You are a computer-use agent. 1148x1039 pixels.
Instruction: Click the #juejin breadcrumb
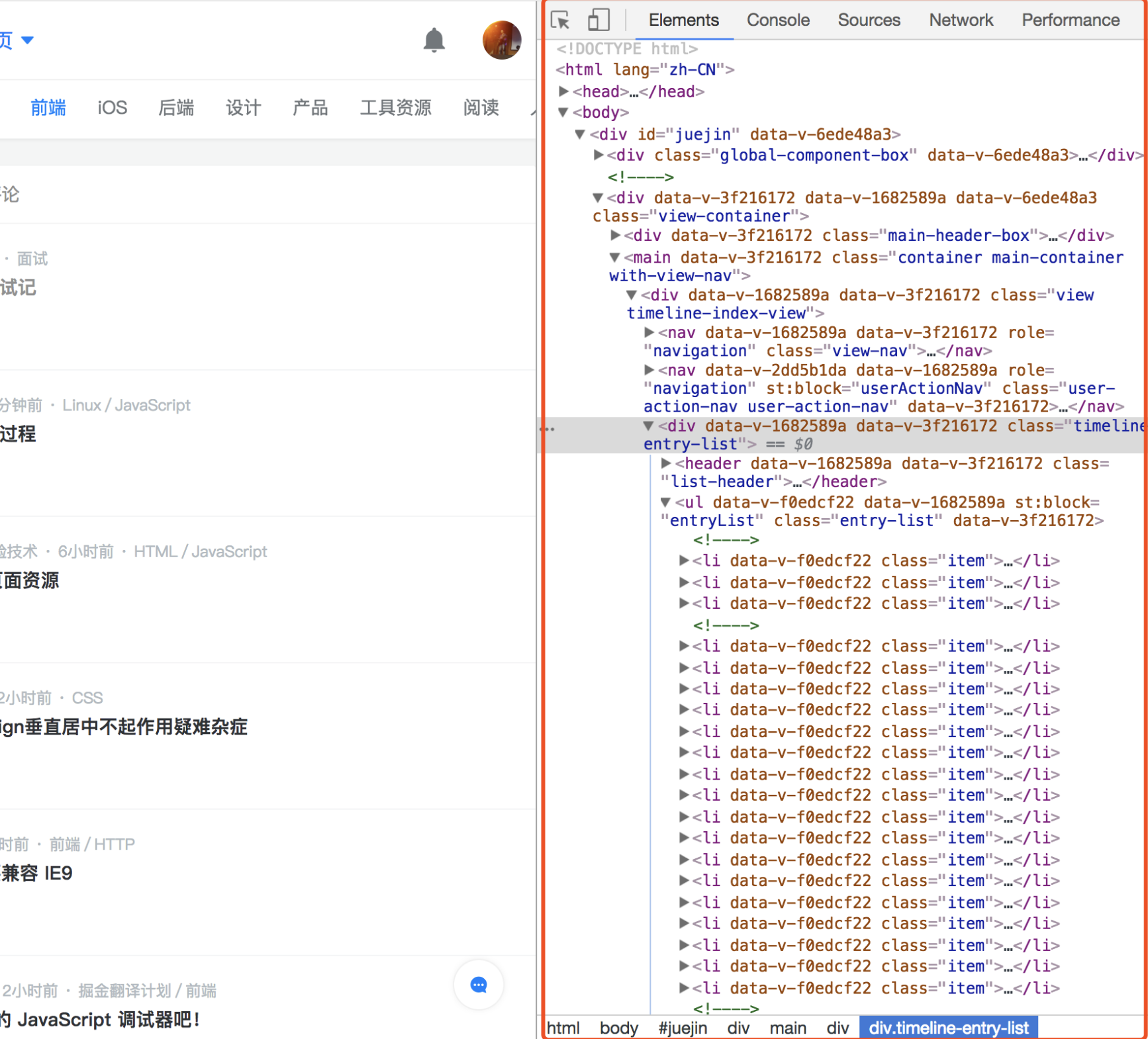(x=682, y=1028)
